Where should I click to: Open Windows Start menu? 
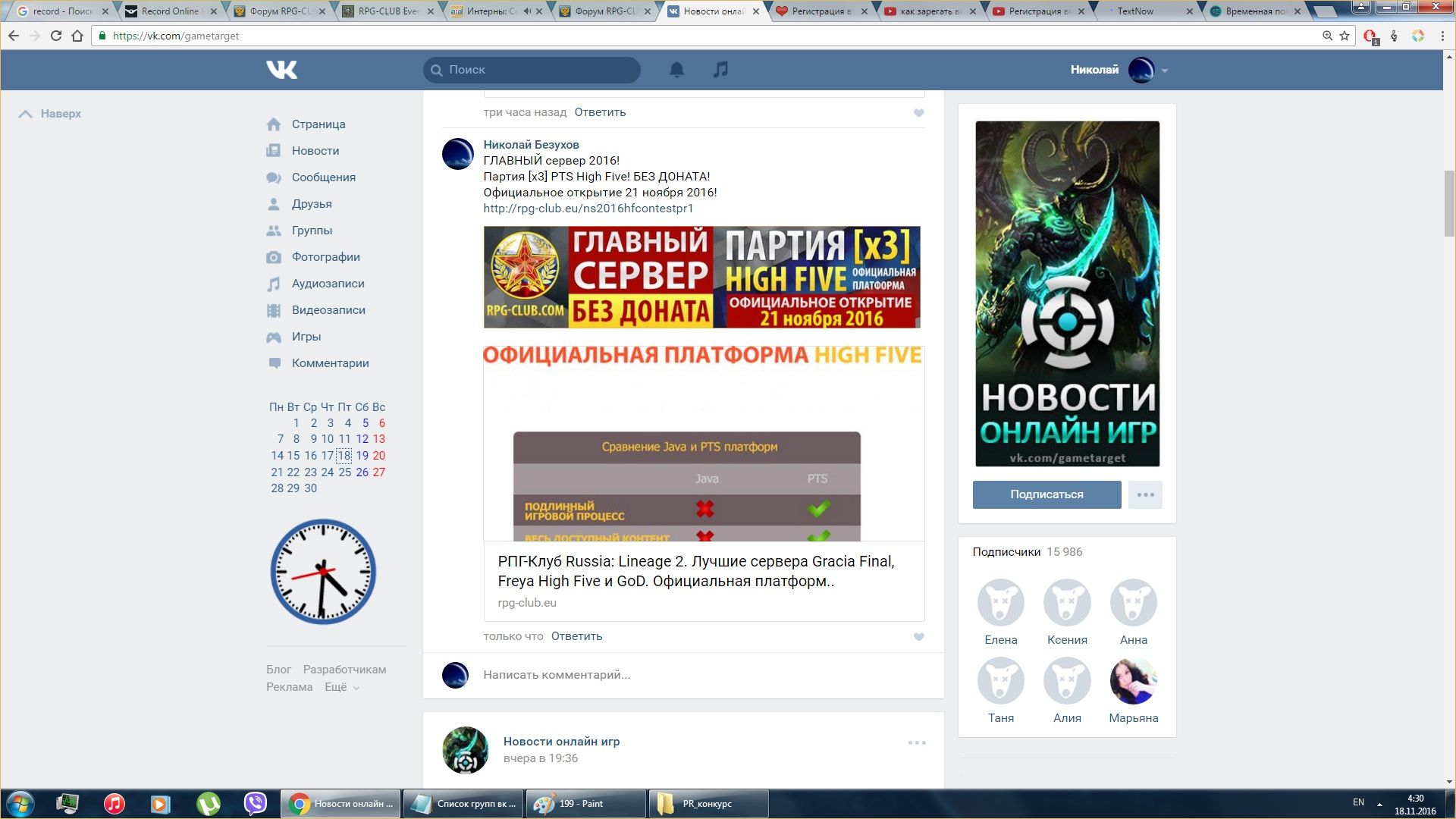tap(20, 804)
